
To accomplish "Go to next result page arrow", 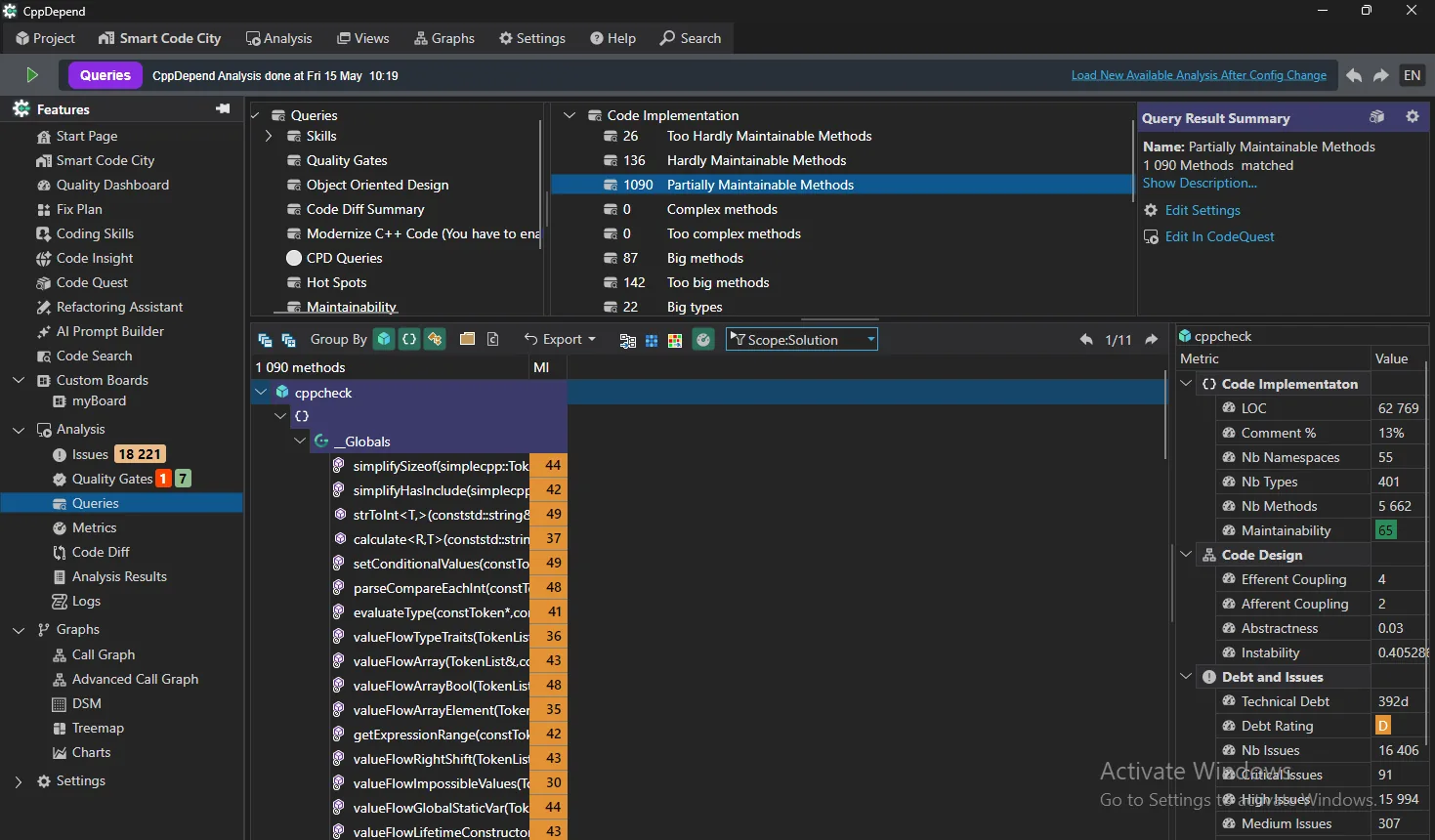I will pos(1152,340).
